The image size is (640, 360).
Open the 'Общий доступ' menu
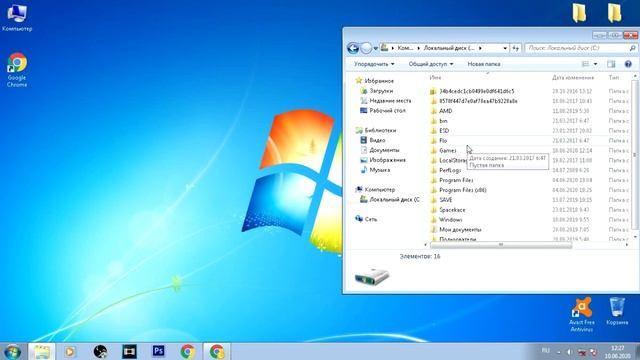431,64
